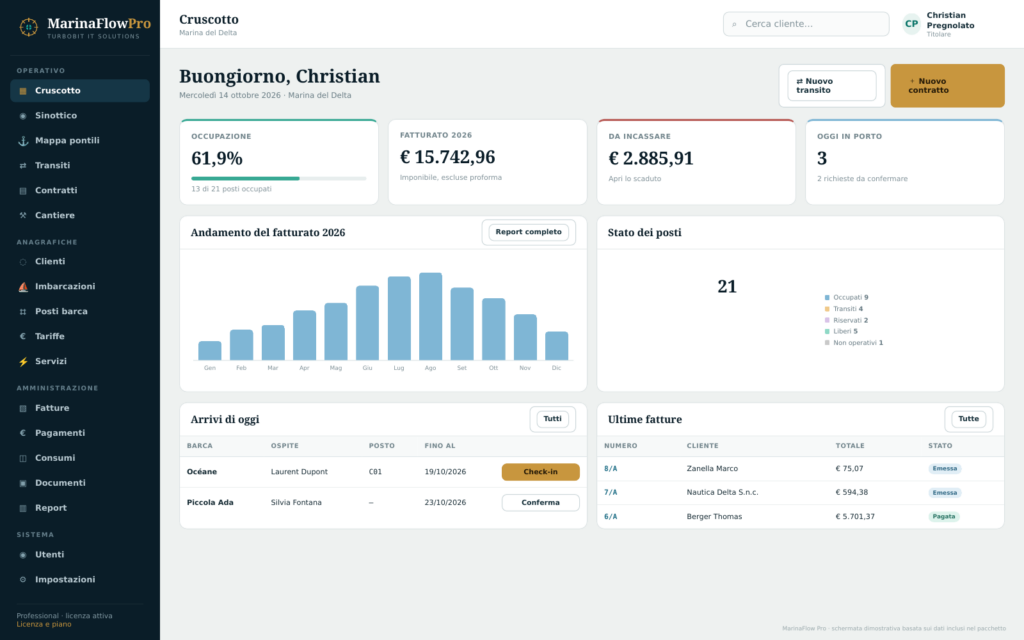Navigate to Impostazioni
1024x640 pixels.
[x=80, y=579]
